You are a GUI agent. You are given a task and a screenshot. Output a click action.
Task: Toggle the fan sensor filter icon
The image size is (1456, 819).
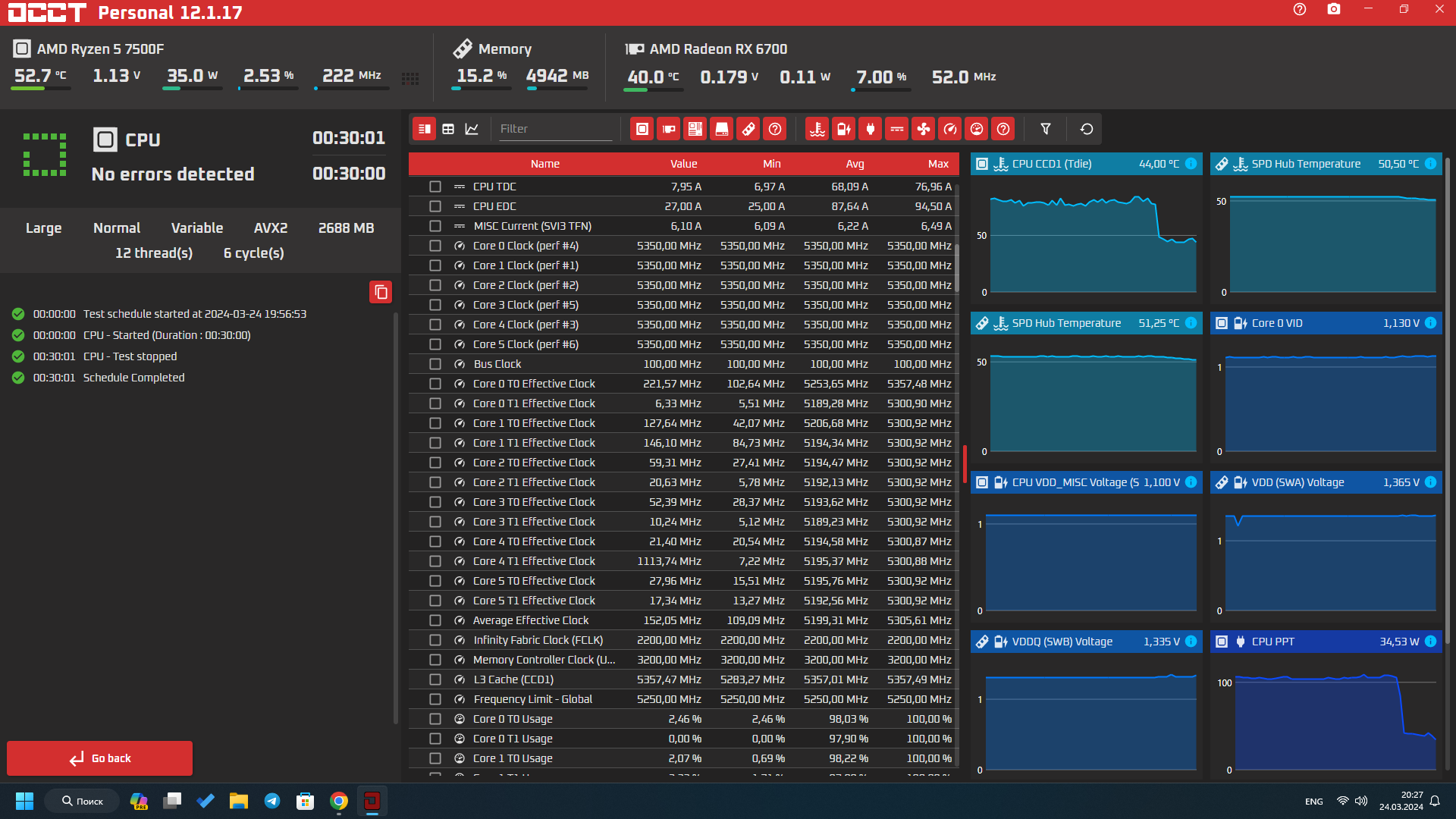923,129
